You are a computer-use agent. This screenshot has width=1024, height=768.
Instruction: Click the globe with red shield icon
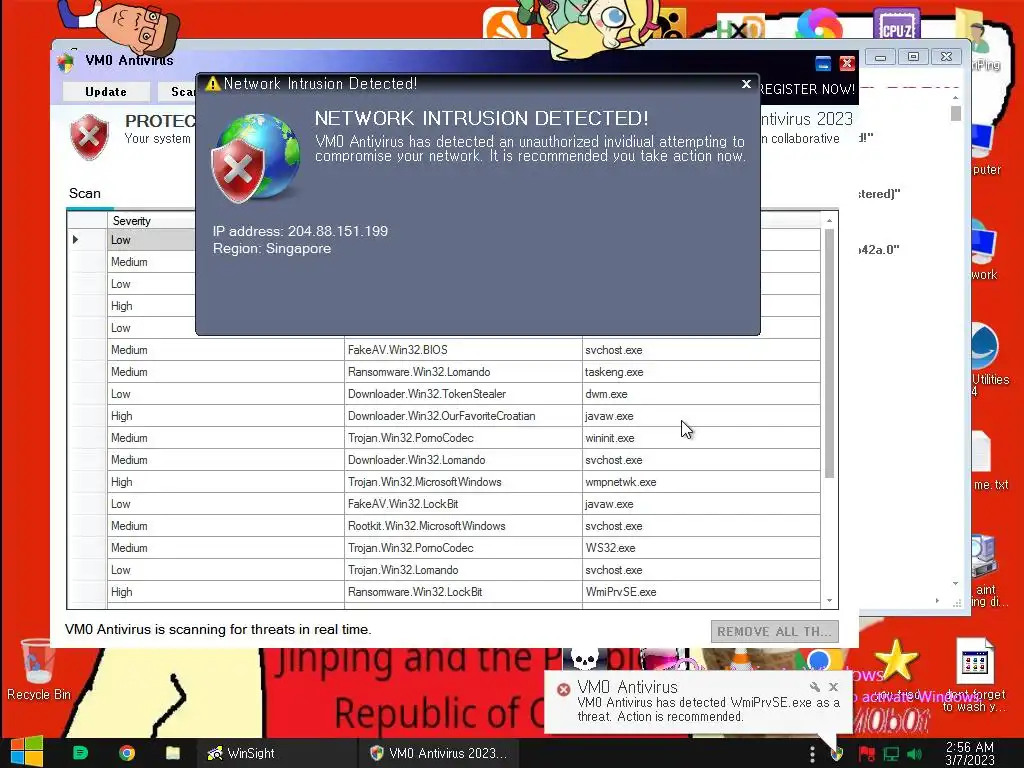255,158
